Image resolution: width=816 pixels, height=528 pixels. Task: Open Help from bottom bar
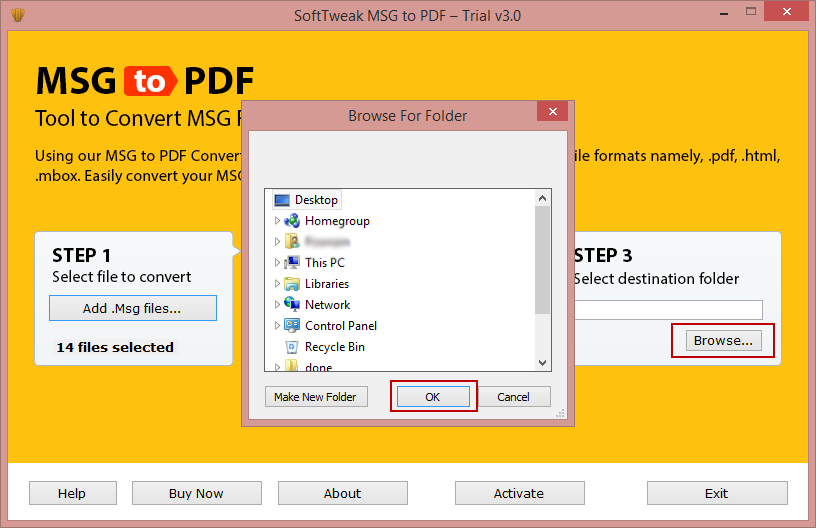point(73,493)
